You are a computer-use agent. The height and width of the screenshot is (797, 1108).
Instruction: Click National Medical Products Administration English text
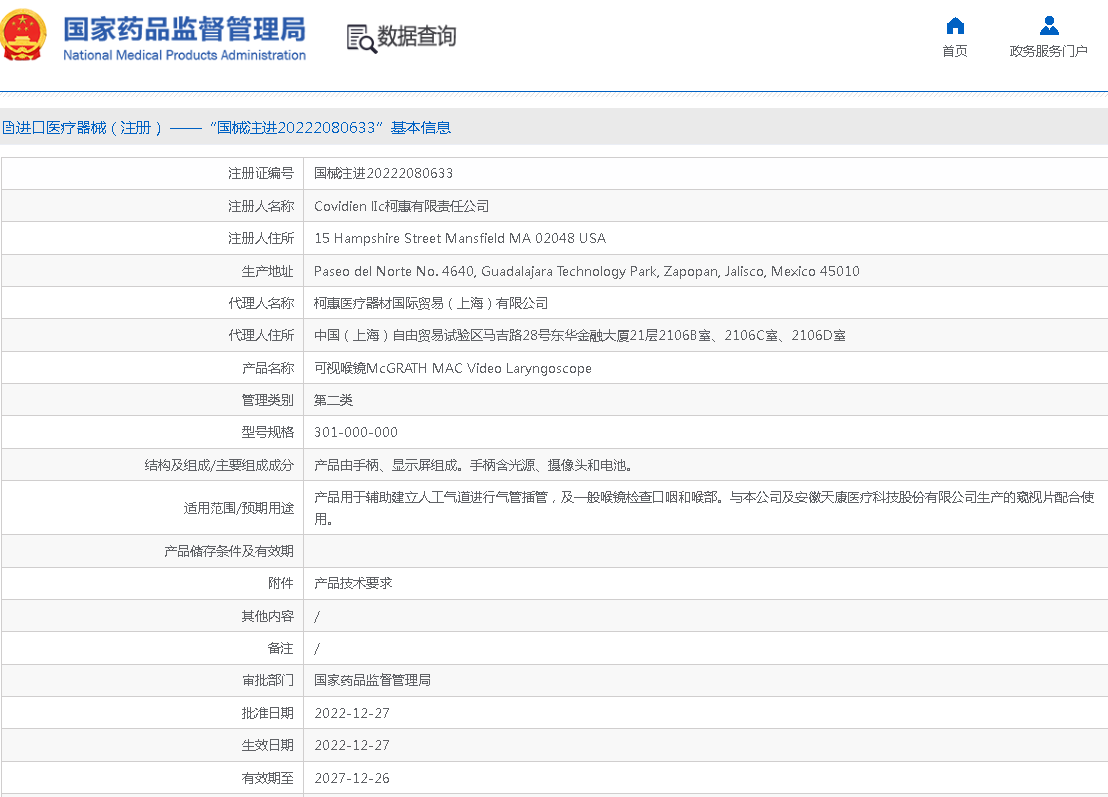(x=184, y=55)
